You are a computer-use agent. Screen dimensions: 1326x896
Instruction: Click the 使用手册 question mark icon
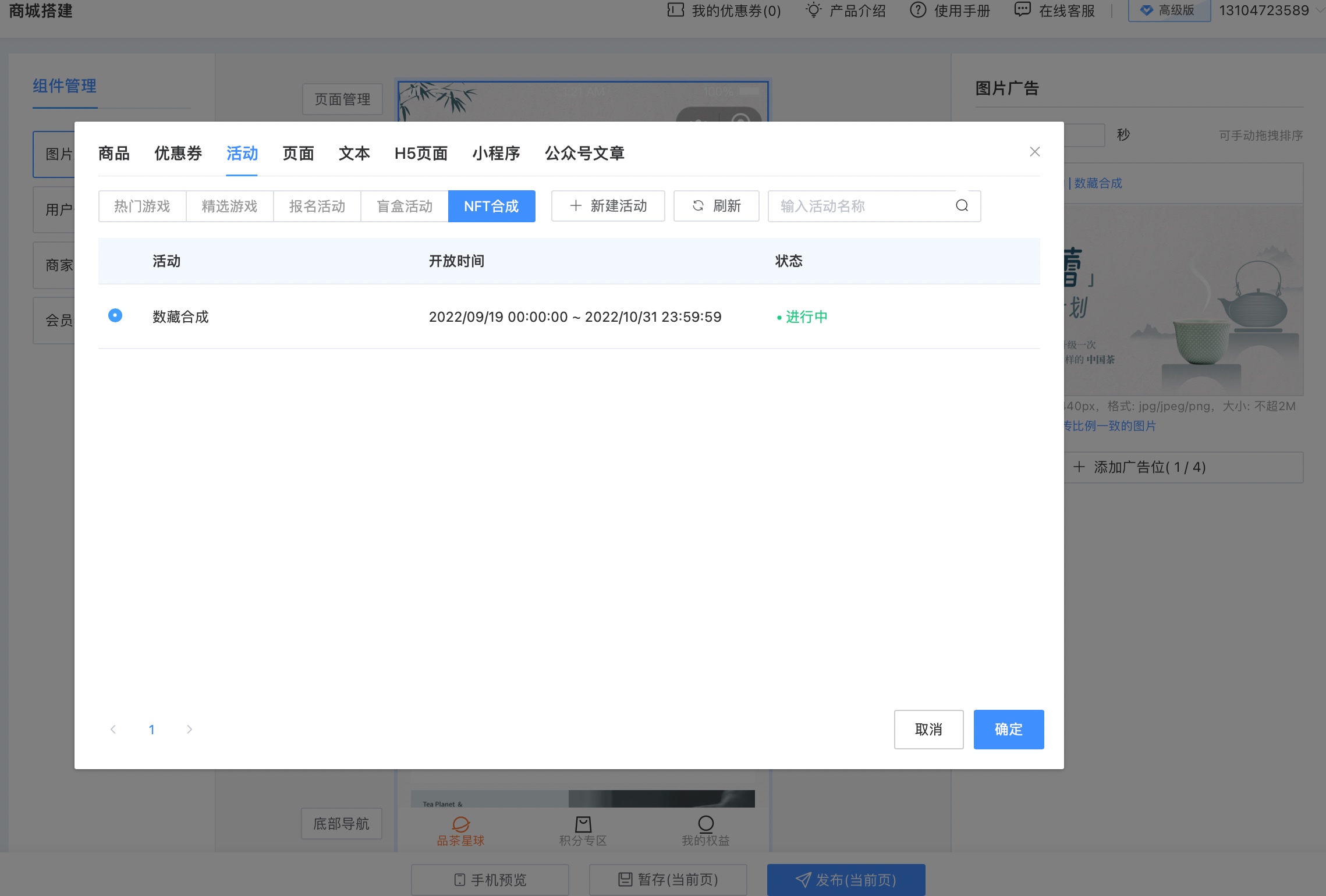pos(917,10)
